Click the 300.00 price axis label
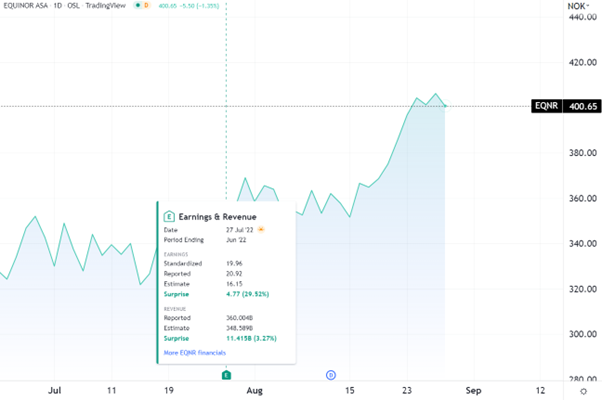The image size is (602, 400). (x=583, y=334)
